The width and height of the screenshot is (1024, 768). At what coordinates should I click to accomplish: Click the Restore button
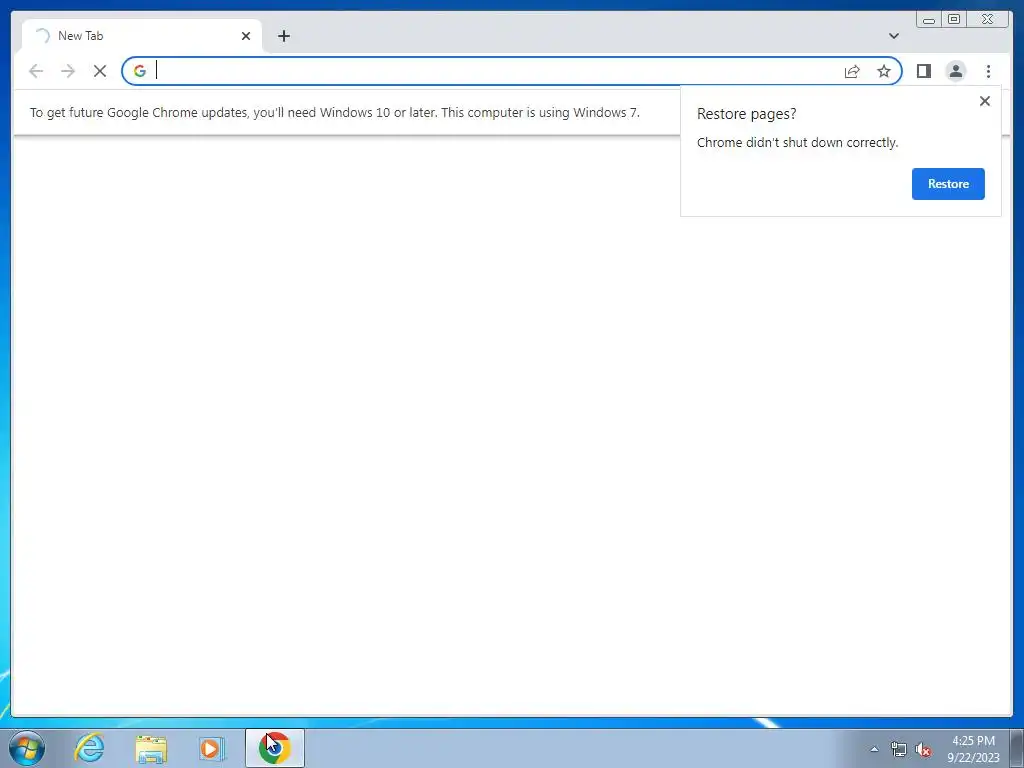(x=948, y=184)
